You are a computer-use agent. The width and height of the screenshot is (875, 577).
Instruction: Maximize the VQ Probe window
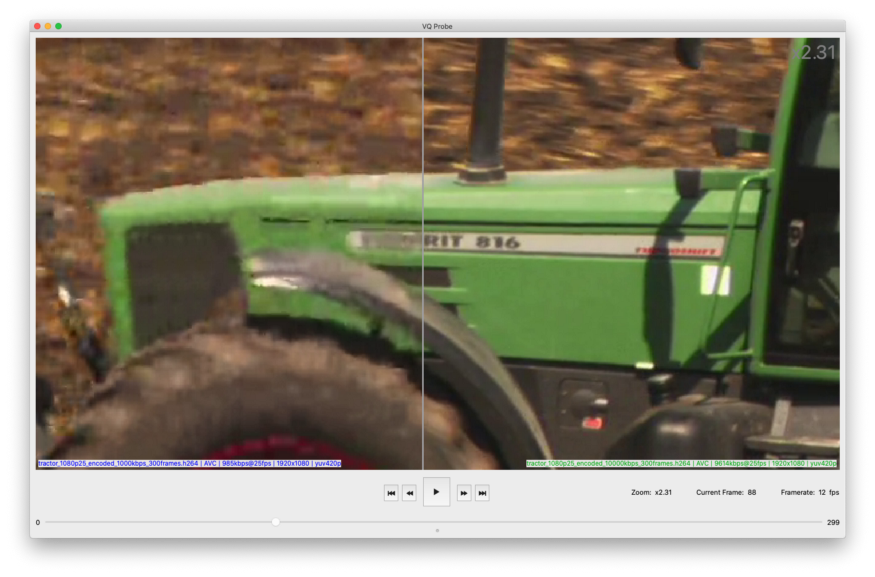point(59,26)
